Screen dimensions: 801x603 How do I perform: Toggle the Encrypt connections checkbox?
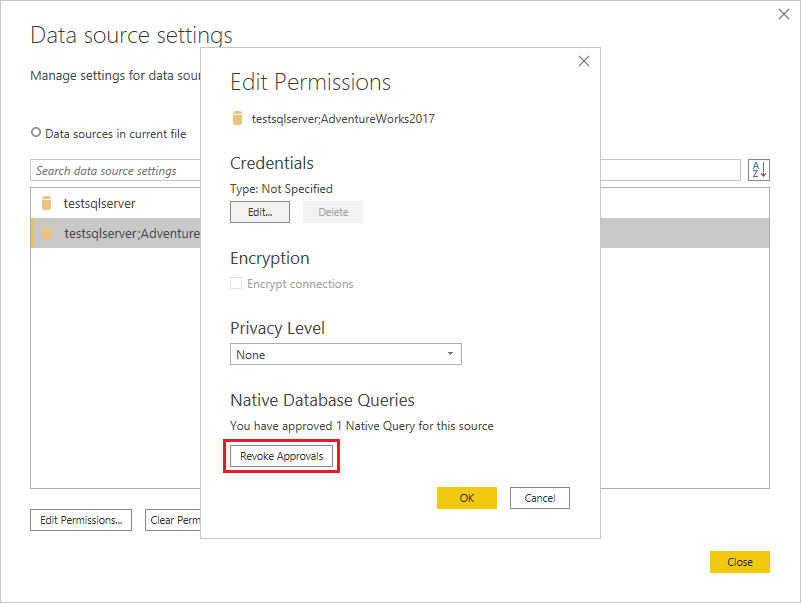click(x=235, y=283)
